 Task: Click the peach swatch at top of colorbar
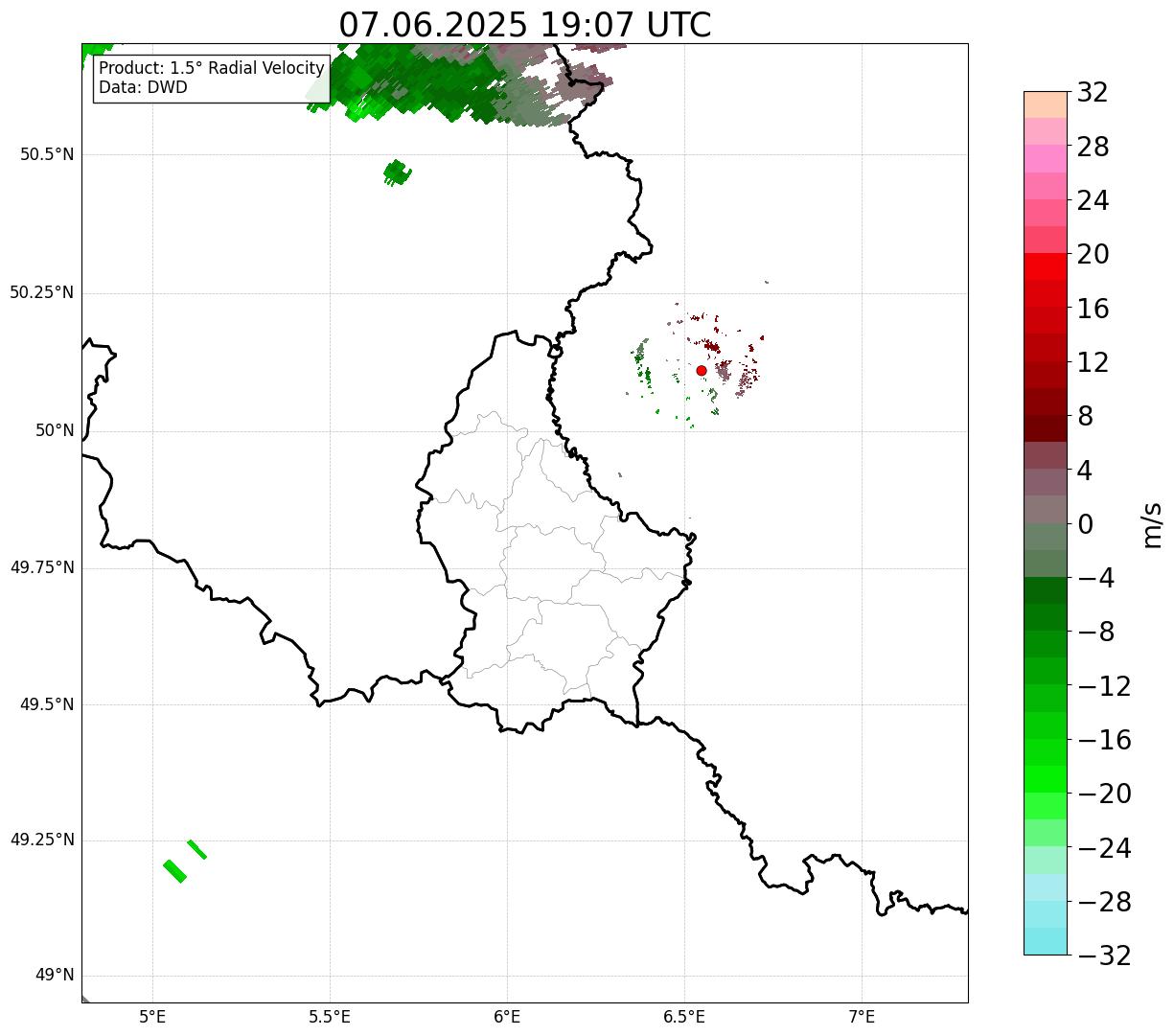pos(1046,104)
